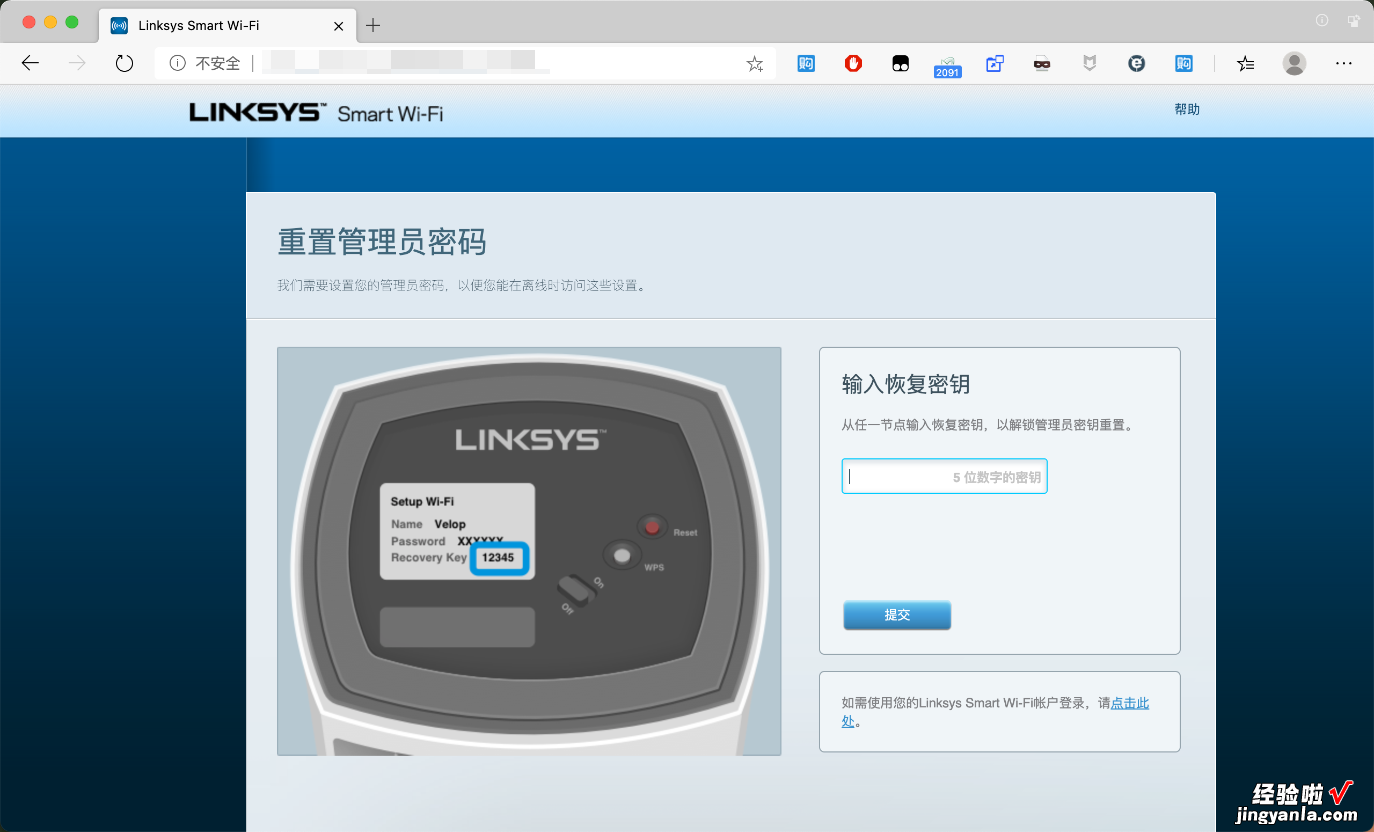The image size is (1374, 832).
Task: Click the Velop router illustration image
Action: [x=529, y=551]
